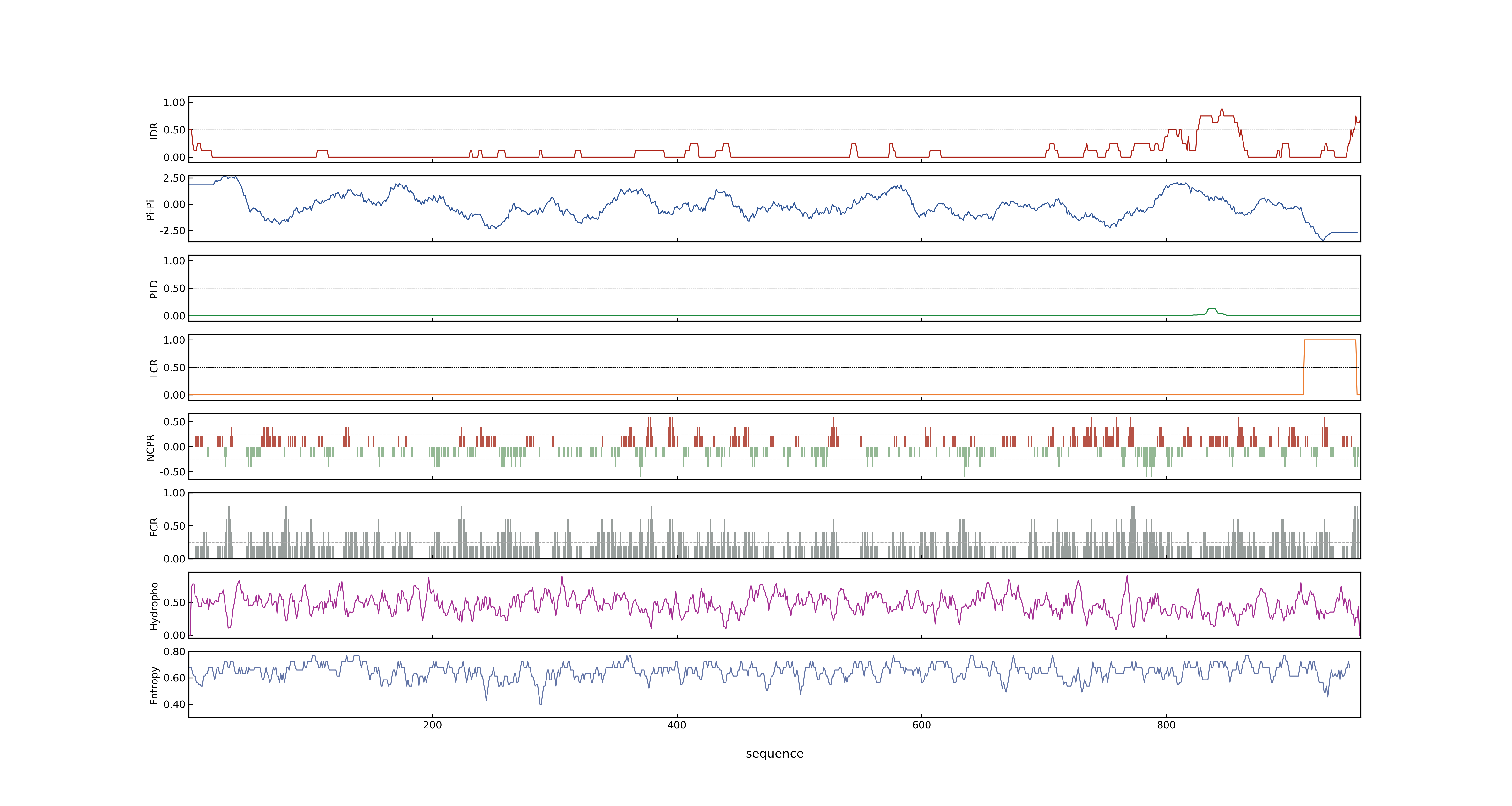Click the -2.50 tick on Pi-Pi axis
The image size is (1512, 806).
click(172, 230)
